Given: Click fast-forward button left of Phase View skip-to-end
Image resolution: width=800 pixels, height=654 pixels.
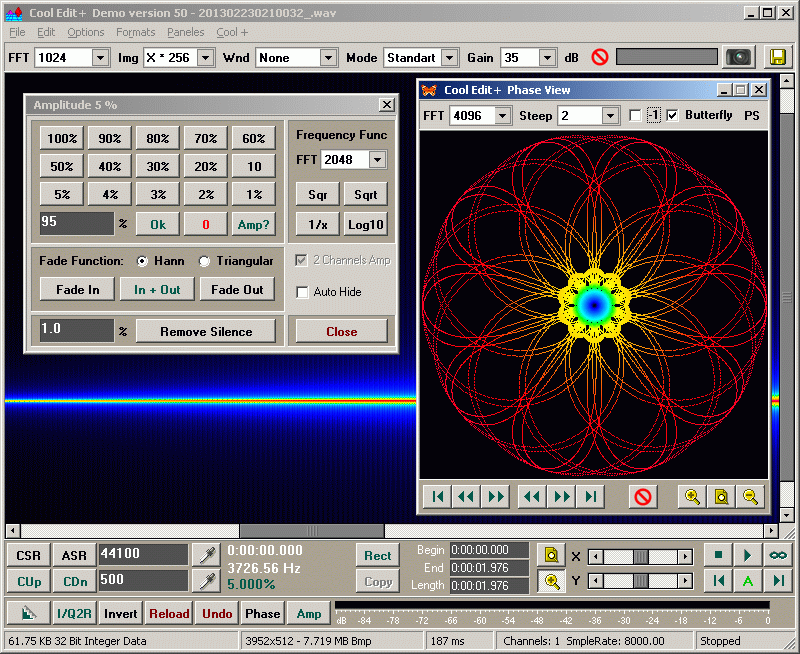Looking at the screenshot, I should click(562, 496).
